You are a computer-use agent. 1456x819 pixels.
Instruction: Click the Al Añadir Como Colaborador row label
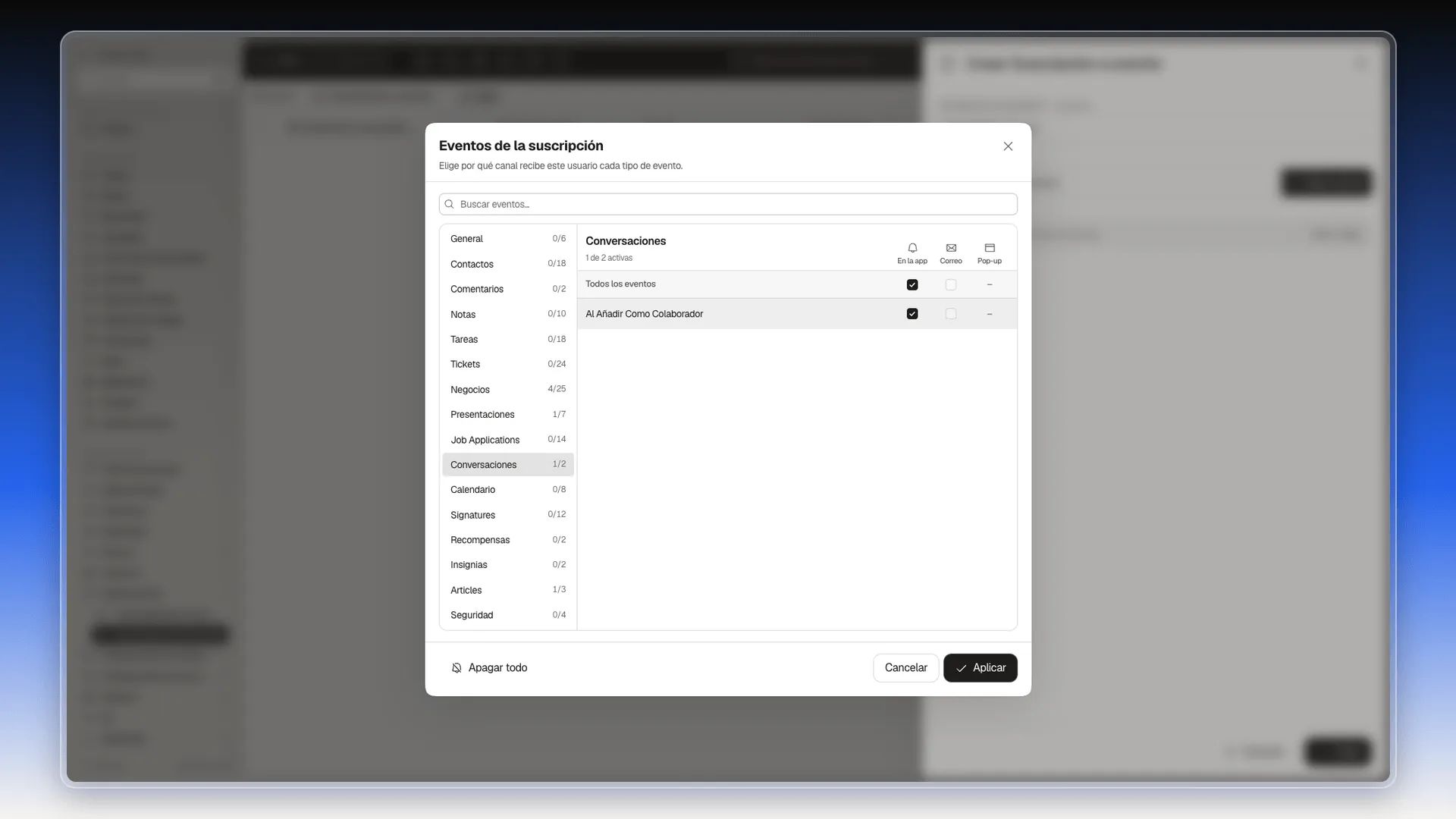point(644,314)
